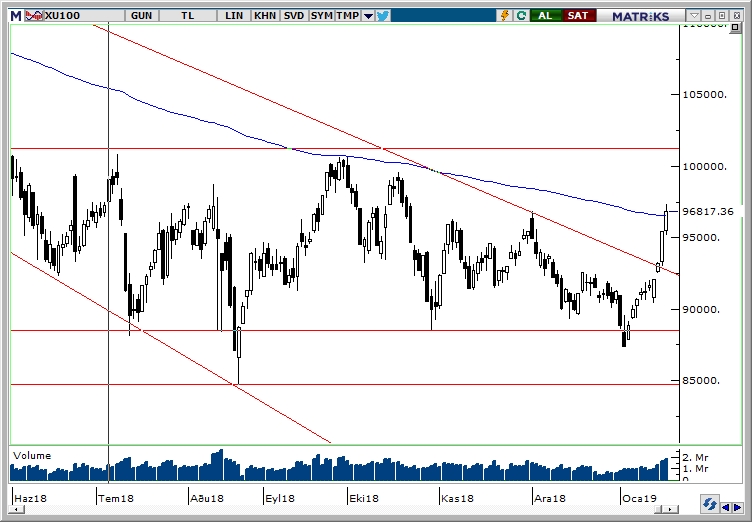The height and width of the screenshot is (522, 752).
Task: Click the blue left navigation arrow
Action: point(726,507)
